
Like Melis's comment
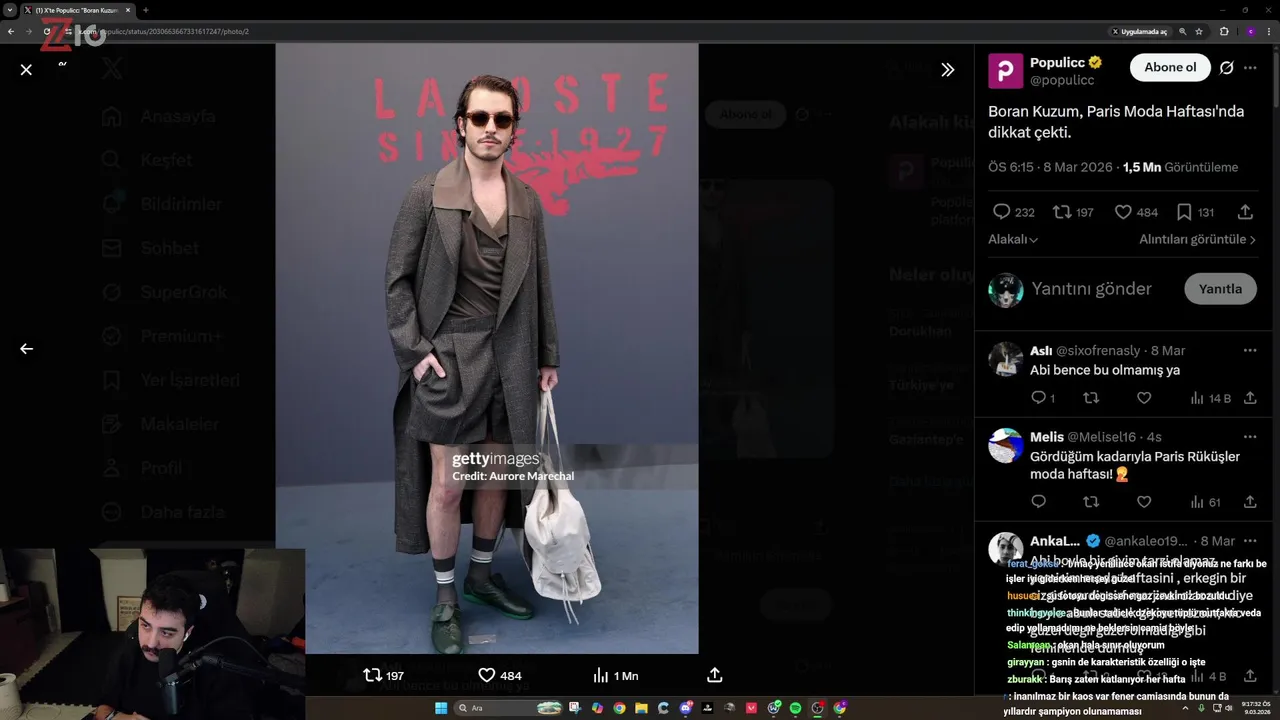pyautogui.click(x=1144, y=502)
